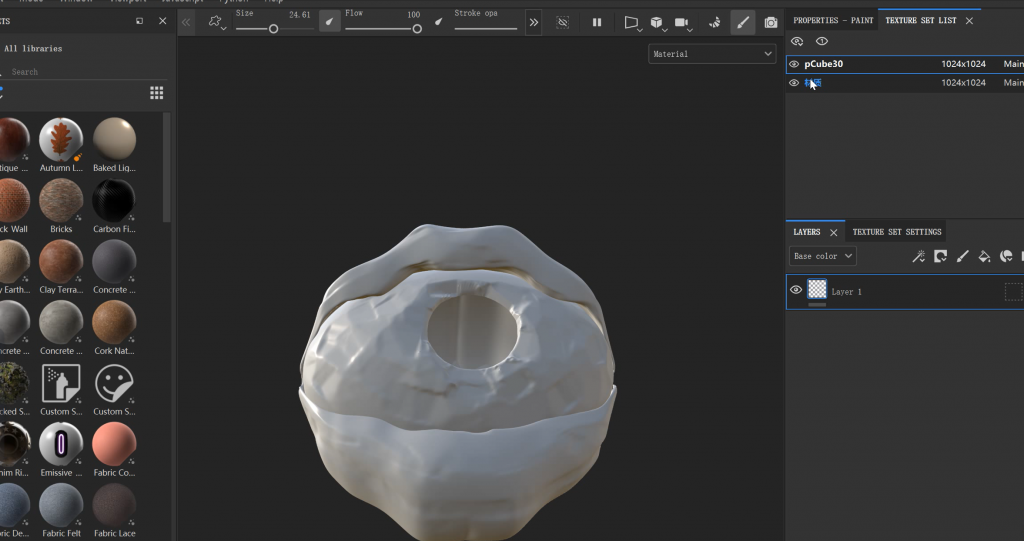Select the Custom sticker smiley material
Screen dimensions: 1024x541
click(x=114, y=389)
